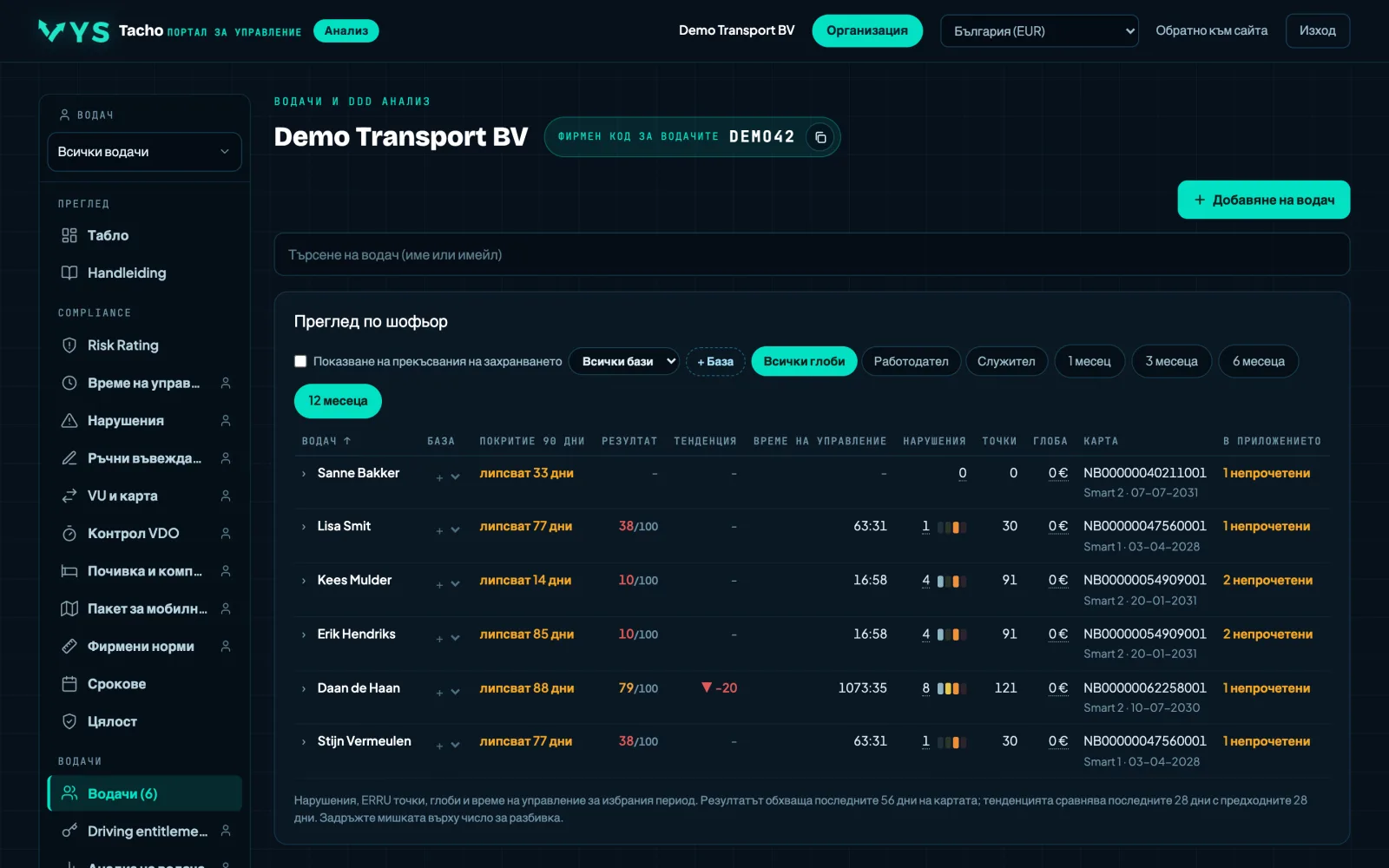Open the Анализ tab in header
The width and height of the screenshot is (1389, 868).
(x=346, y=31)
